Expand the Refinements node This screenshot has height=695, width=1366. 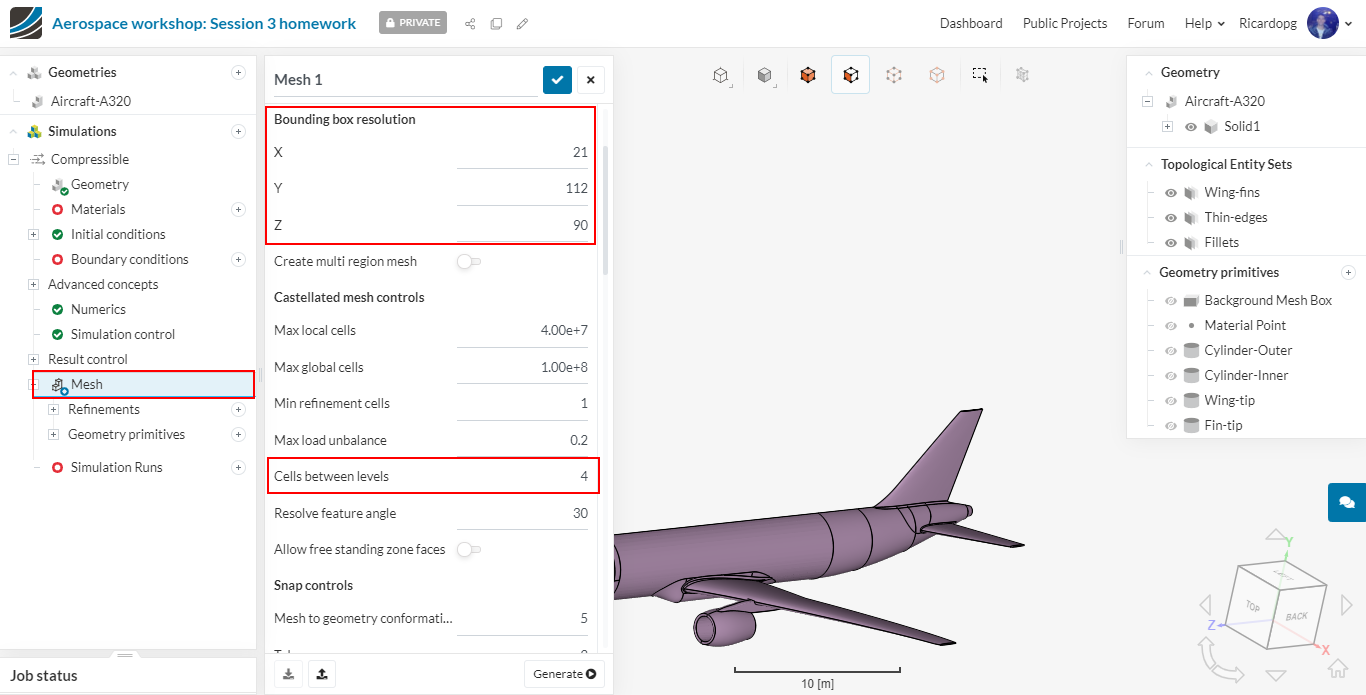(53, 409)
